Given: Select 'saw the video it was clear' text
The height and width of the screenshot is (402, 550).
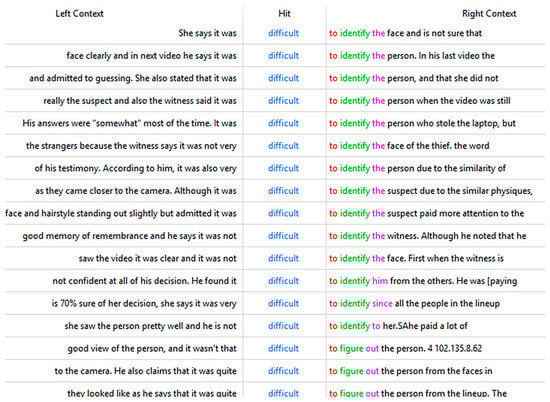Looking at the screenshot, I should pos(157,258).
